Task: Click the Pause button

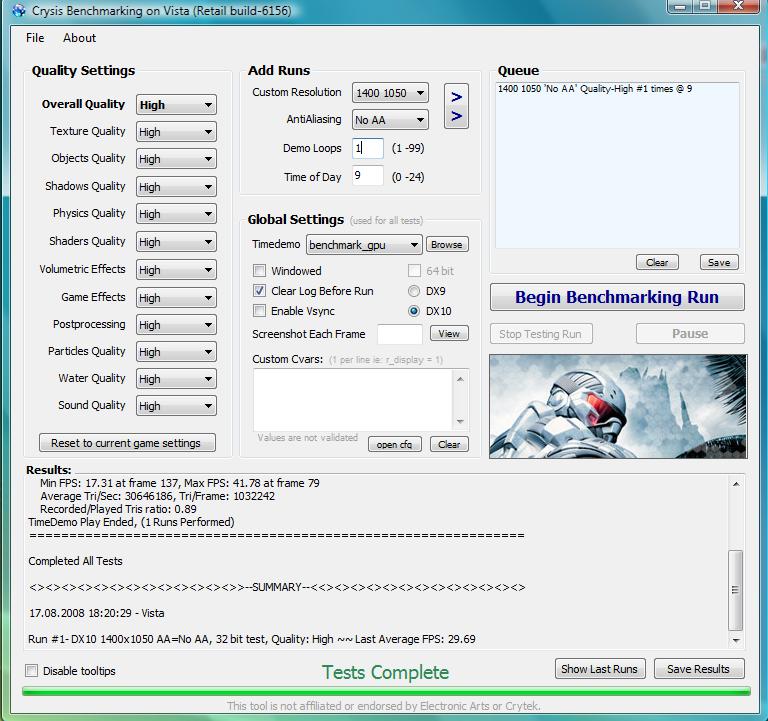Action: (x=690, y=334)
